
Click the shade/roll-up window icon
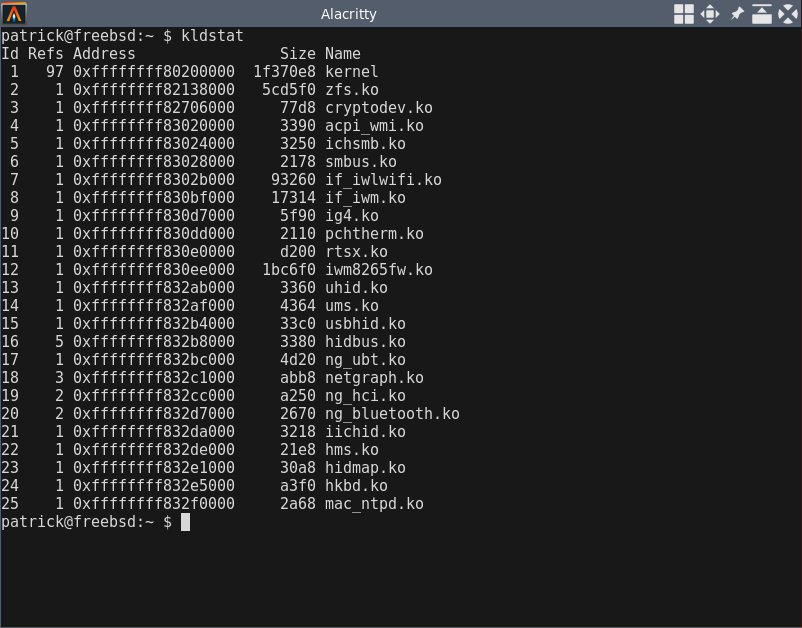(x=762, y=14)
